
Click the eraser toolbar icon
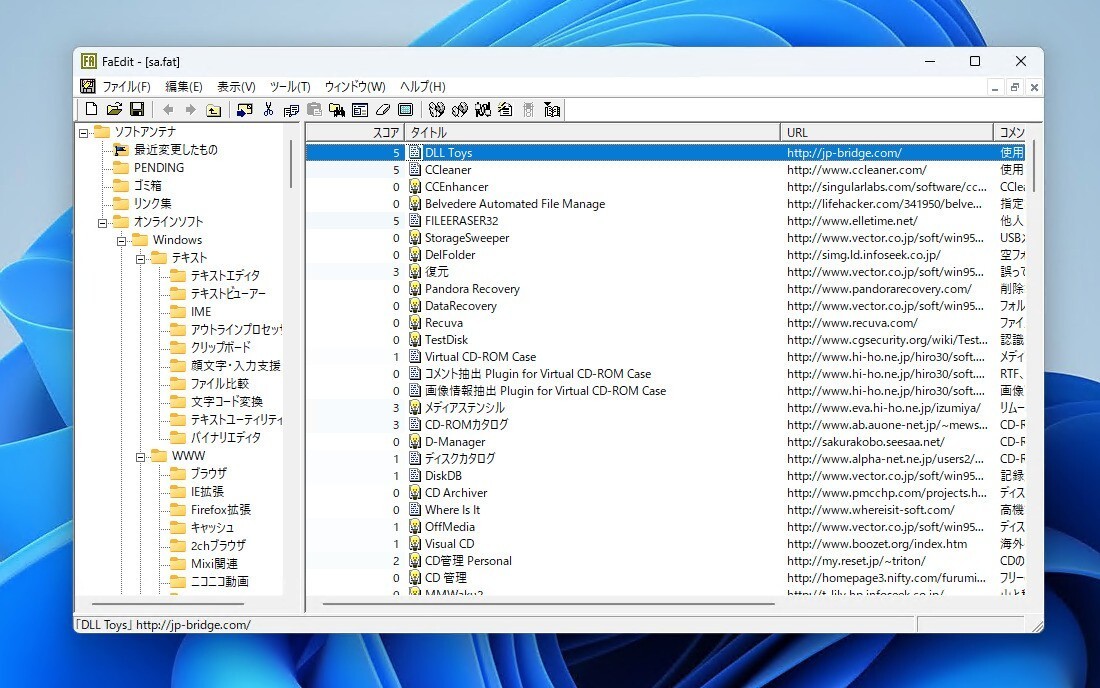(382, 109)
